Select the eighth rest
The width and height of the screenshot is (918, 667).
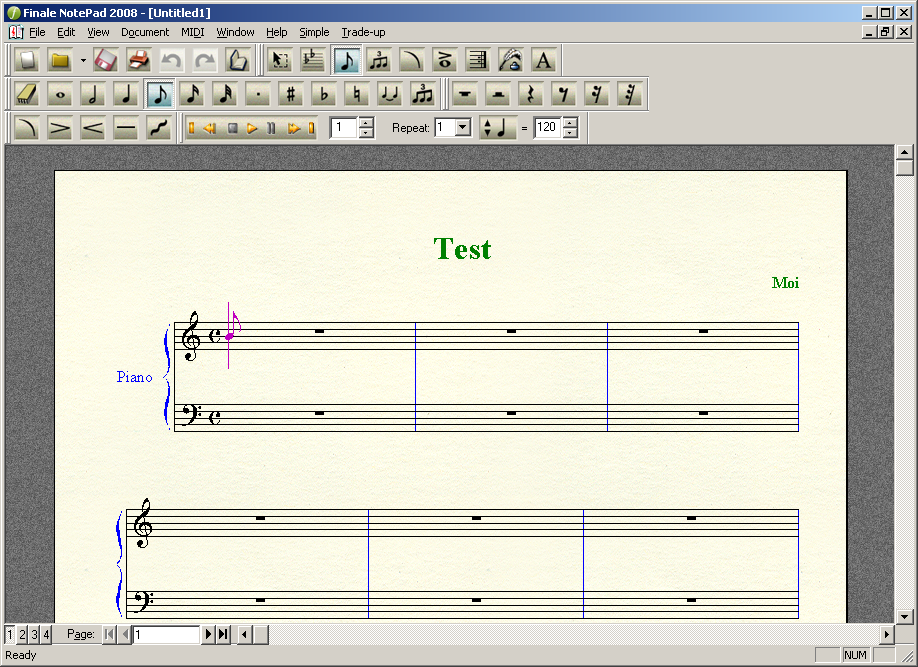(x=564, y=94)
